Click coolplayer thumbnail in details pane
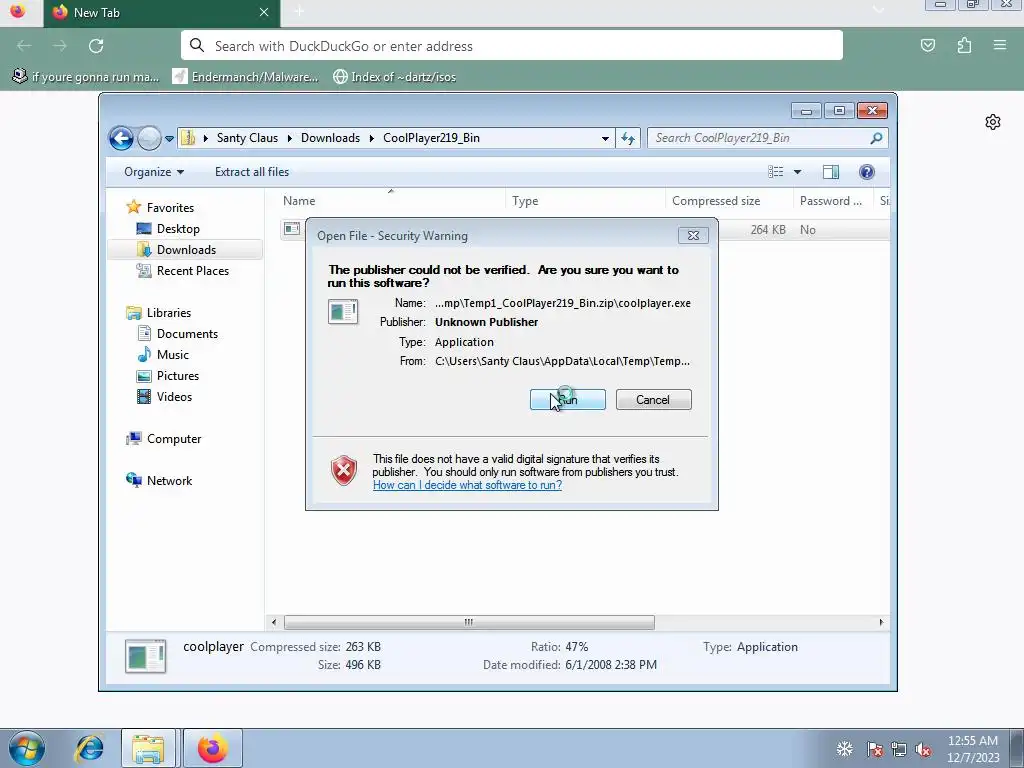The width and height of the screenshot is (1024, 768). point(146,656)
